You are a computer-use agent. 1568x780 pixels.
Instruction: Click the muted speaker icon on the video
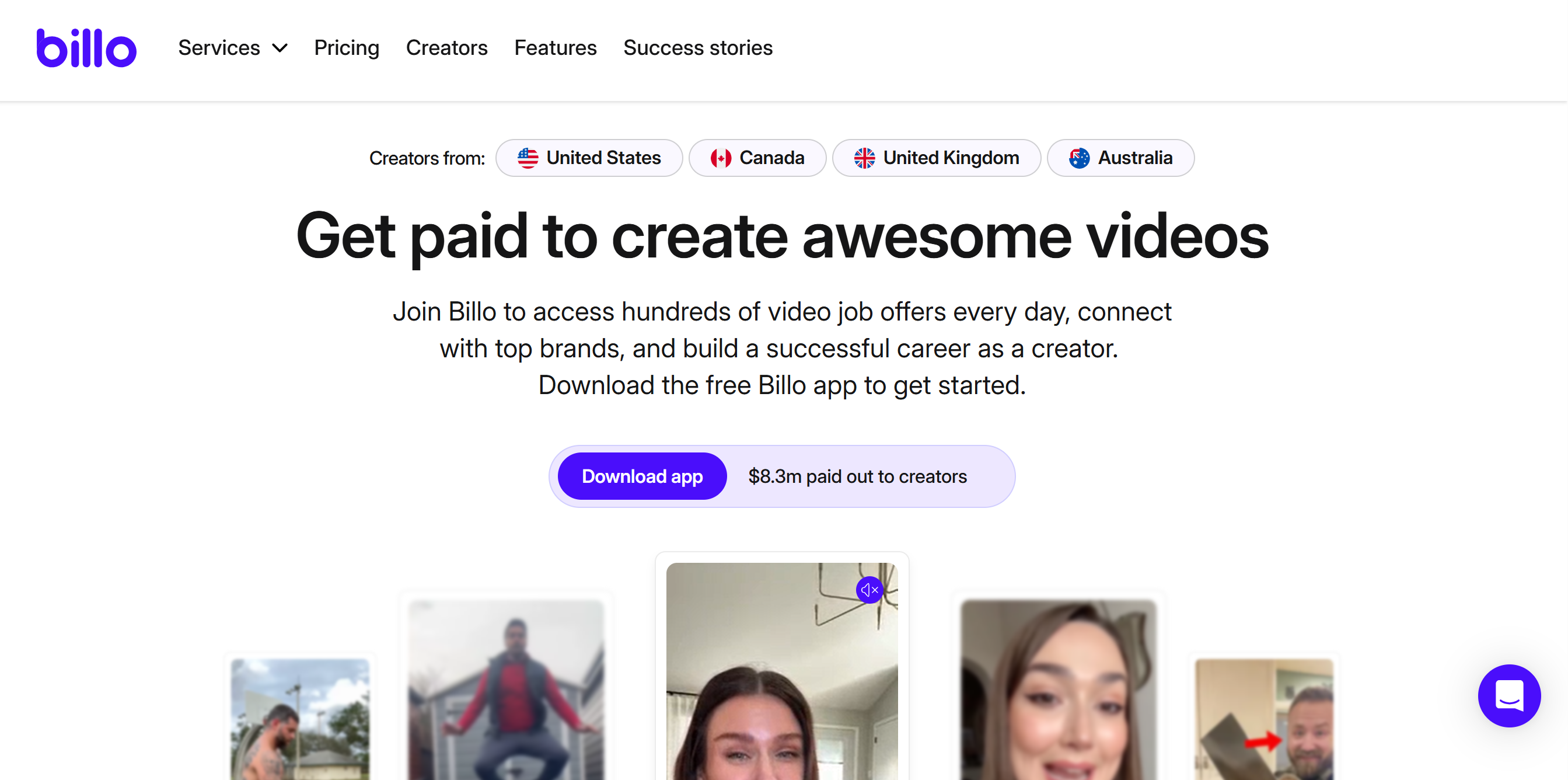coord(870,590)
